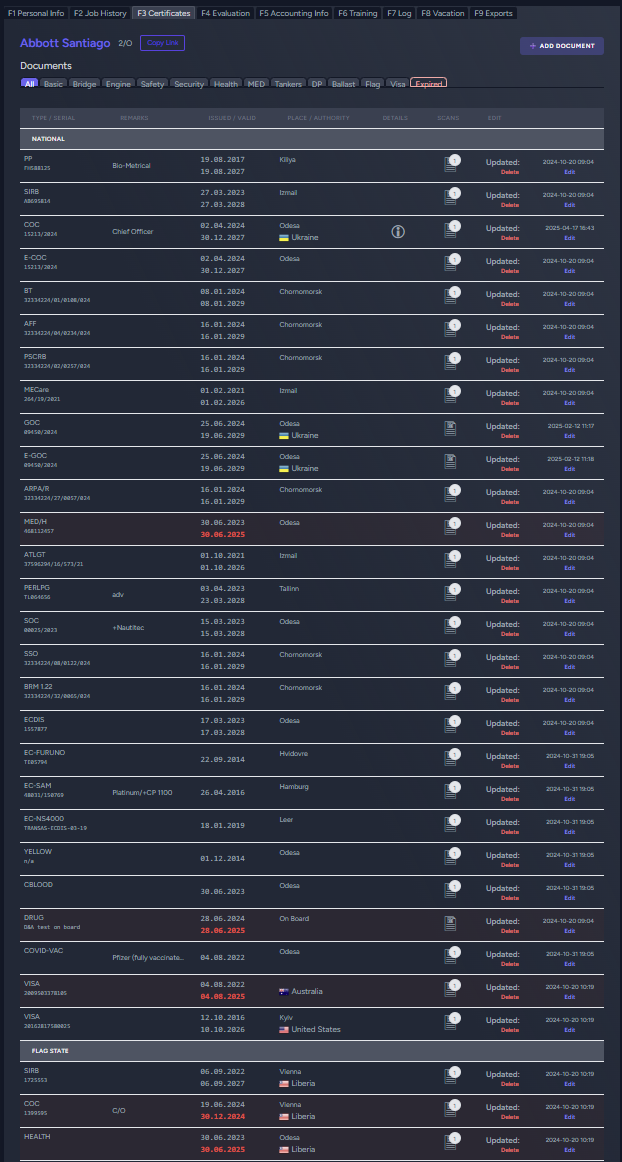622x1162 pixels.
Task: Open the scan icon for the Liberia HEALTH document
Action: (450, 1145)
